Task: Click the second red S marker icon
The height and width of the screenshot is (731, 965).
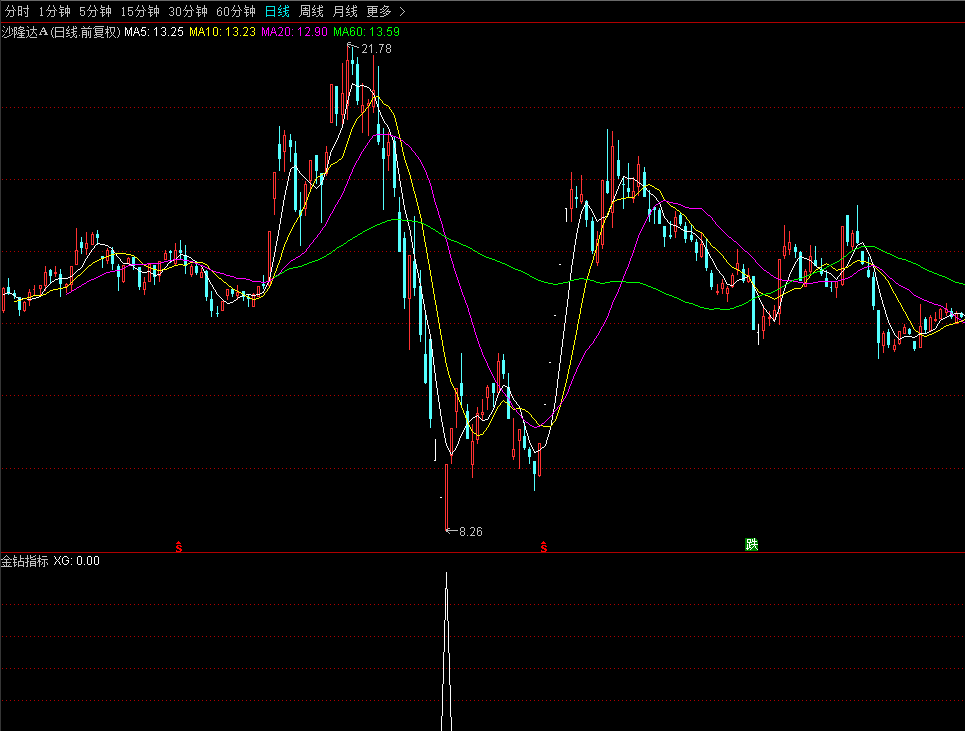Action: 544,545
